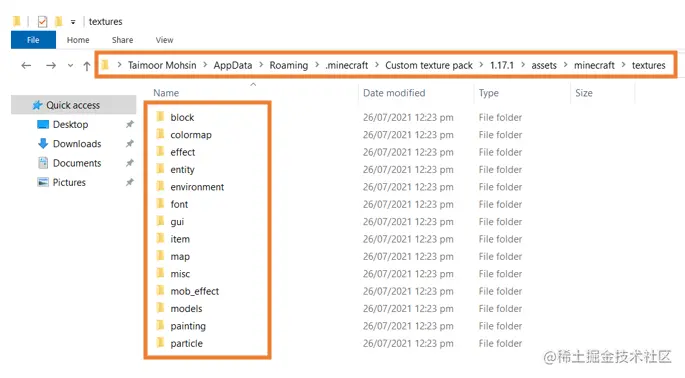This screenshot has height=378, width=685.
Task: Click date modified in particle row
Action: pos(408,343)
